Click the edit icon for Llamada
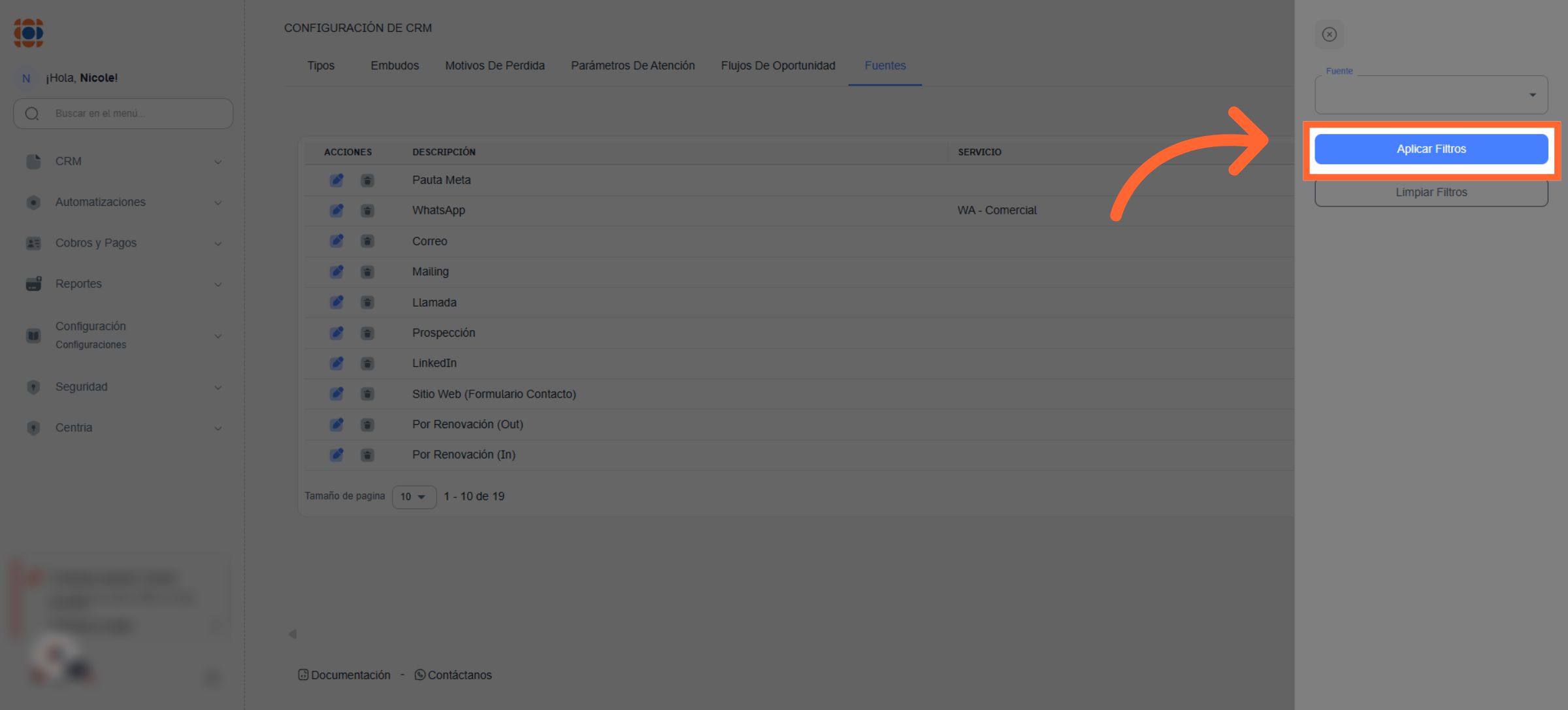 (336, 303)
